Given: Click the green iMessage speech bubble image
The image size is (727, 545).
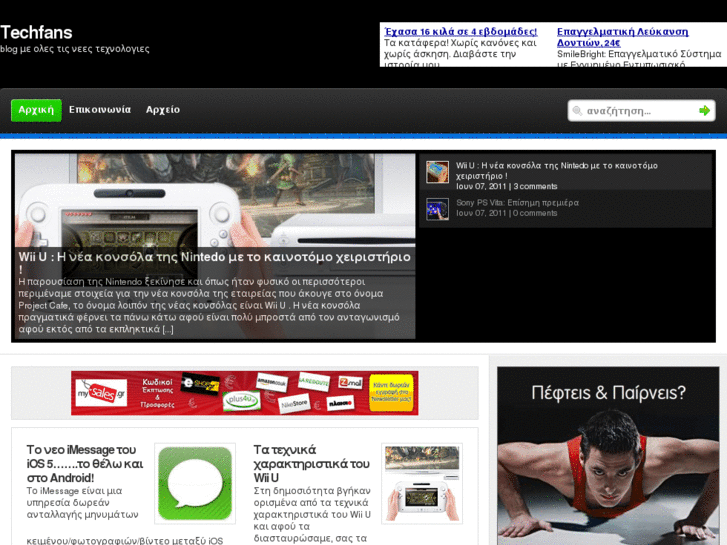Looking at the screenshot, I should [195, 483].
